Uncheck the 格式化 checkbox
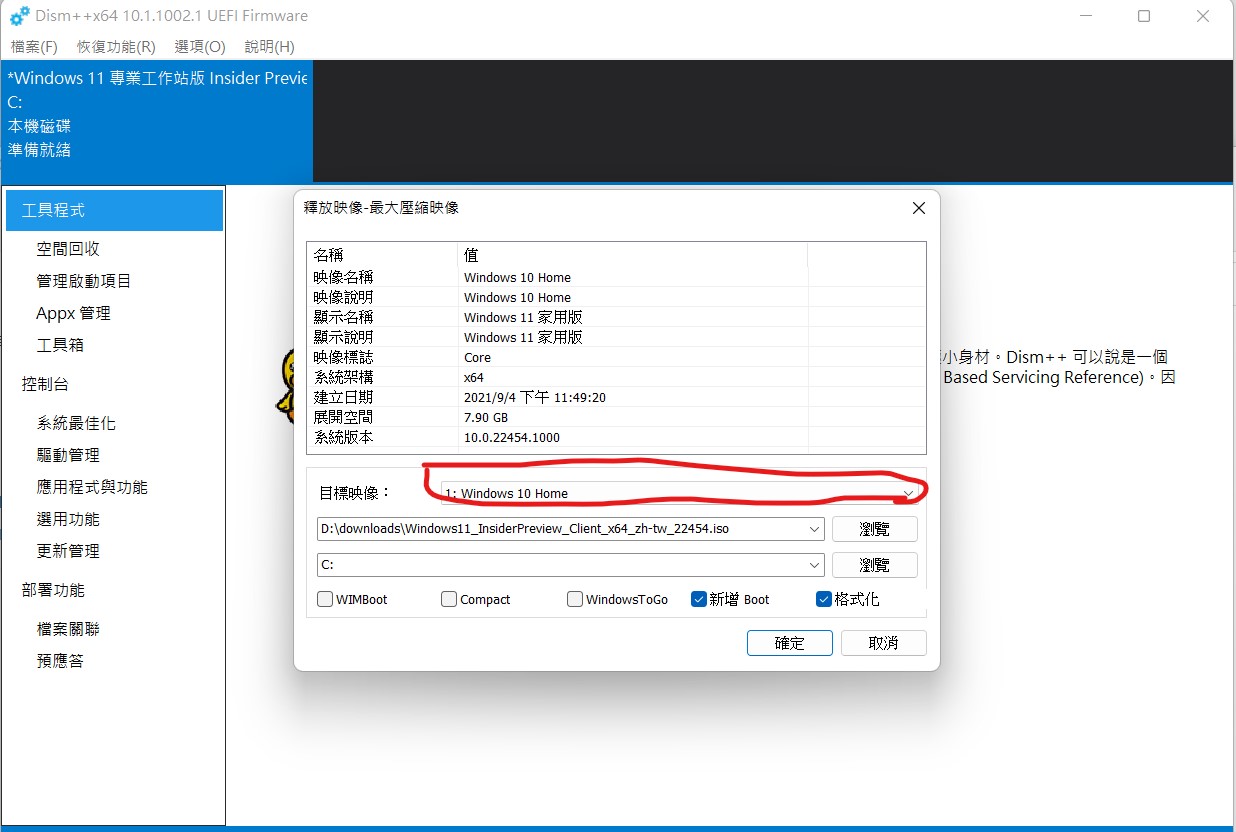Viewport: 1236px width, 832px height. pyautogui.click(x=824, y=599)
